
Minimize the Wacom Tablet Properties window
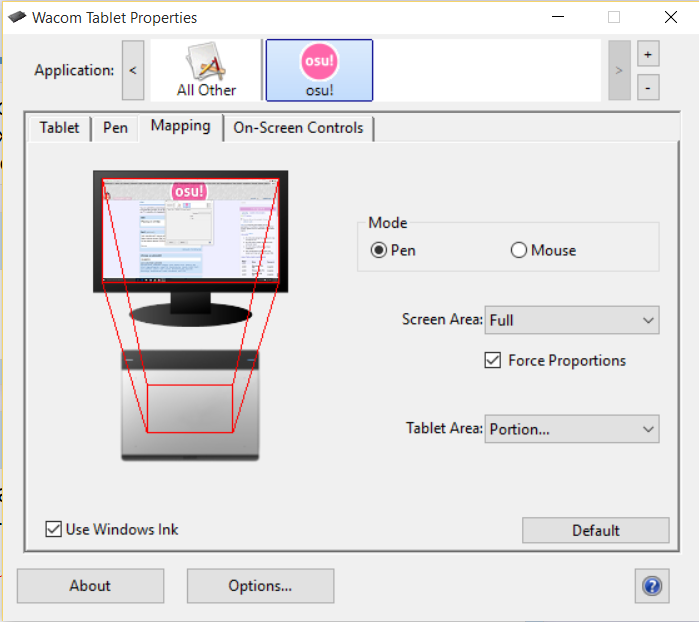[x=558, y=17]
